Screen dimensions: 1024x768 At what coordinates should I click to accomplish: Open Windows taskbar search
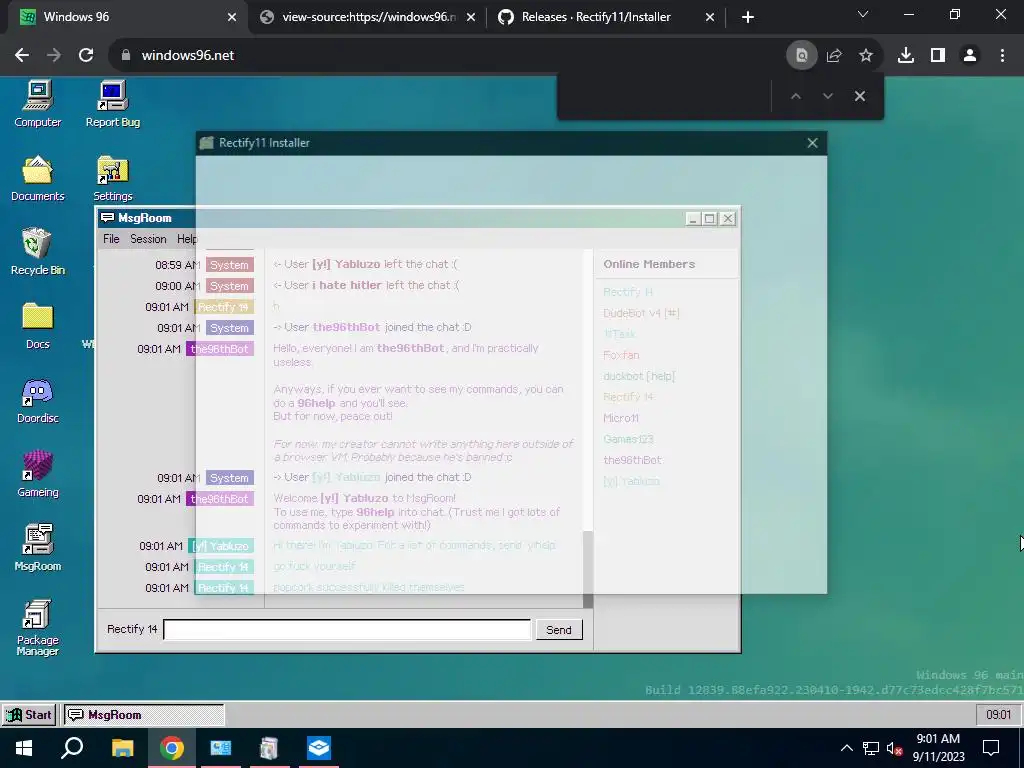coord(72,748)
